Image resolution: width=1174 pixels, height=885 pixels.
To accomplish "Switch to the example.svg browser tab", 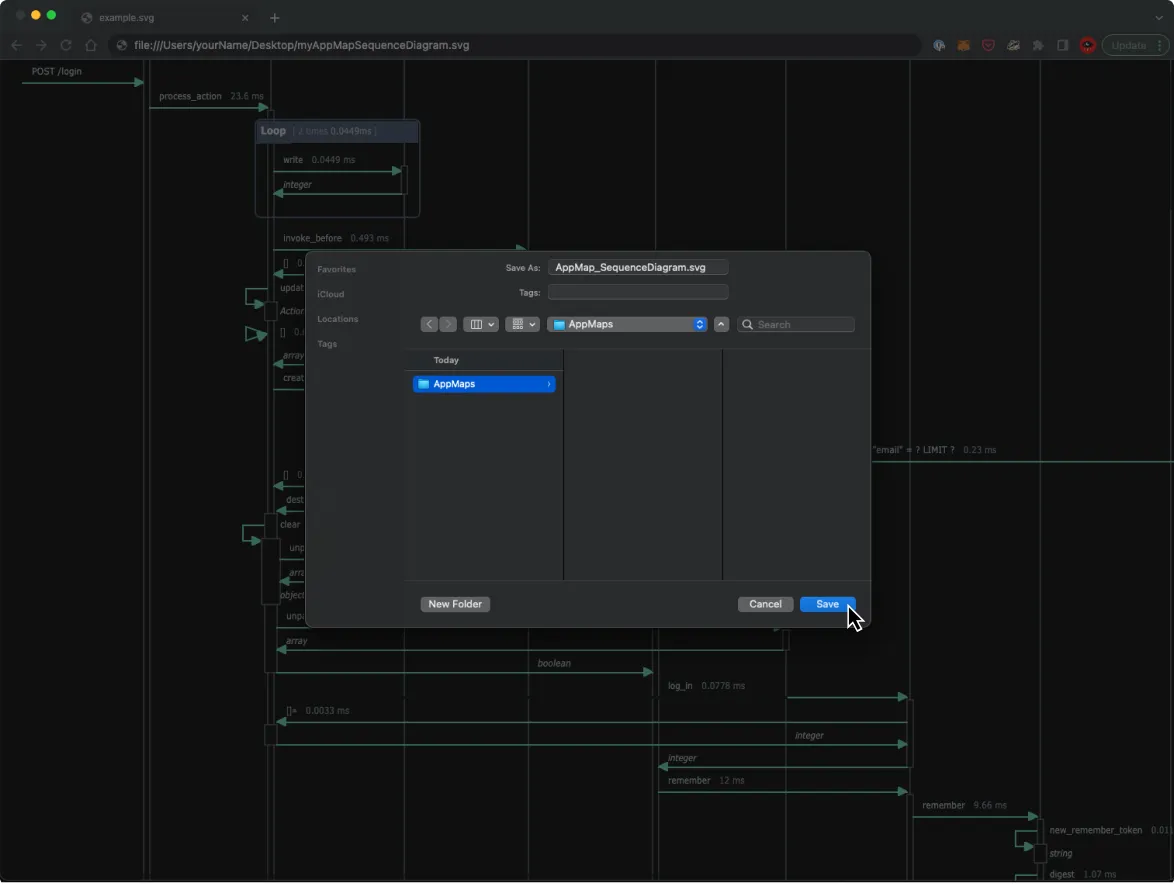I will click(165, 17).
